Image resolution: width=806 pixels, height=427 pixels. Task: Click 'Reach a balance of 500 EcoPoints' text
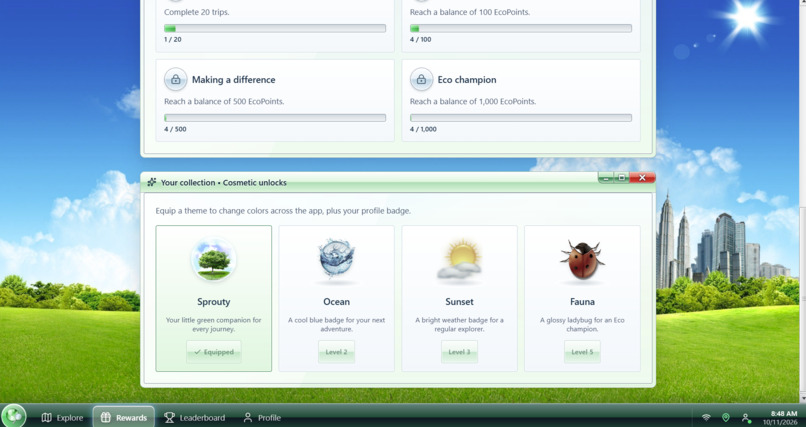pos(224,101)
